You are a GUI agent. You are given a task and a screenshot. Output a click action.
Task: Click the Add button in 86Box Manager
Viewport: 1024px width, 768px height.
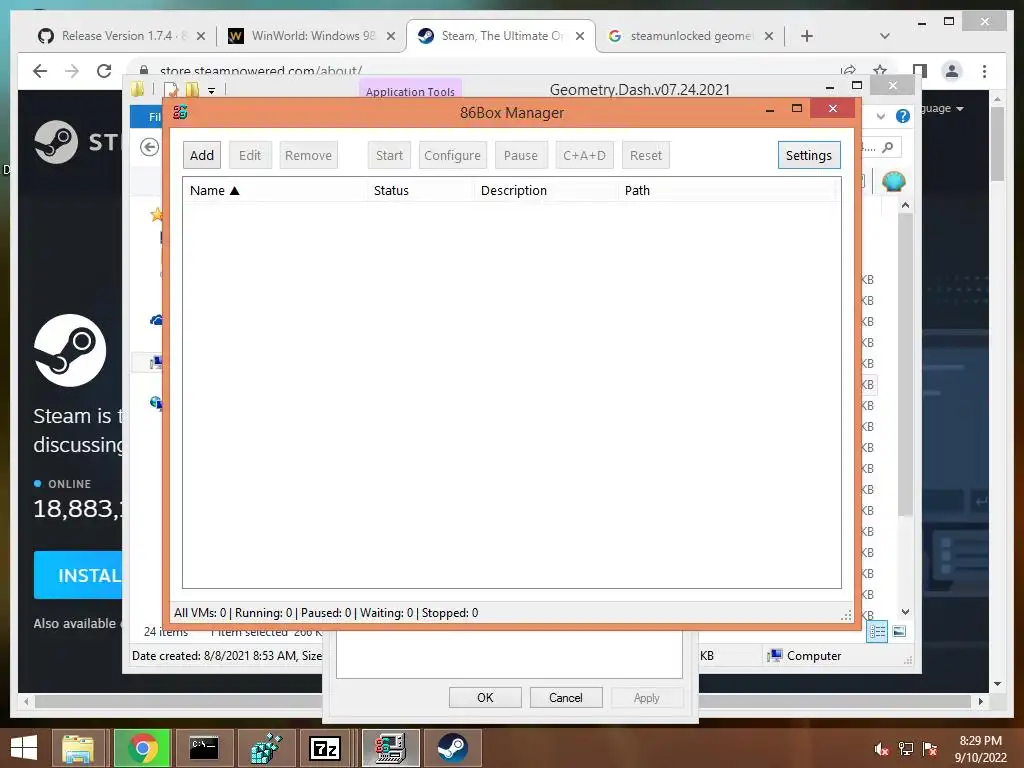click(x=202, y=155)
